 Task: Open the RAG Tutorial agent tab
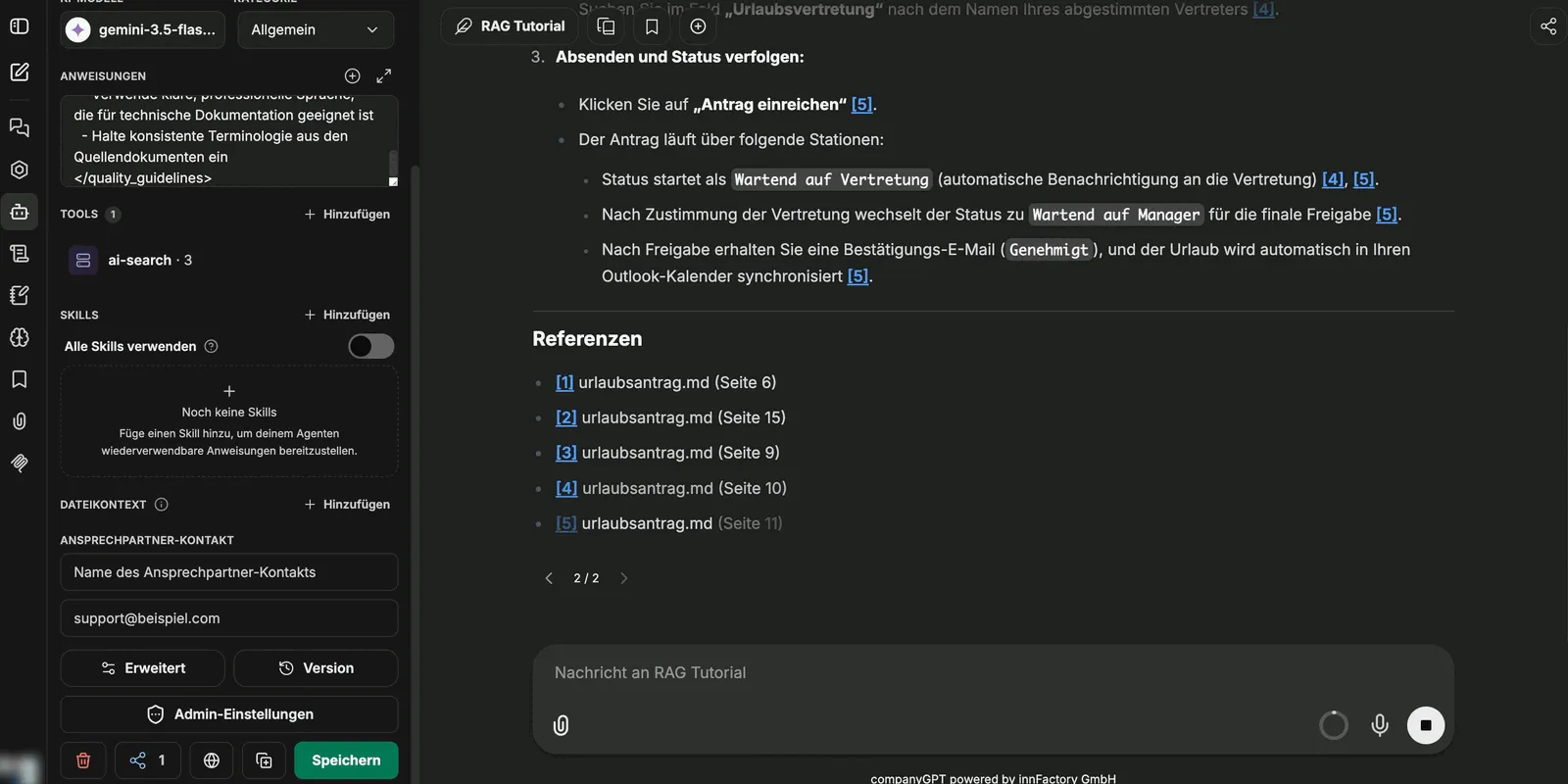coord(511,26)
